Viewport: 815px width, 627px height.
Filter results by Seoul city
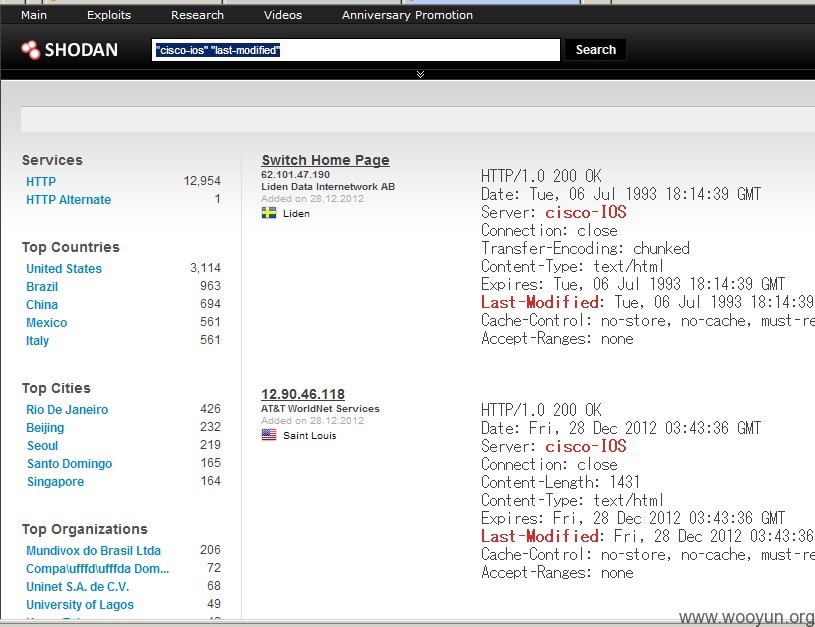pos(43,446)
